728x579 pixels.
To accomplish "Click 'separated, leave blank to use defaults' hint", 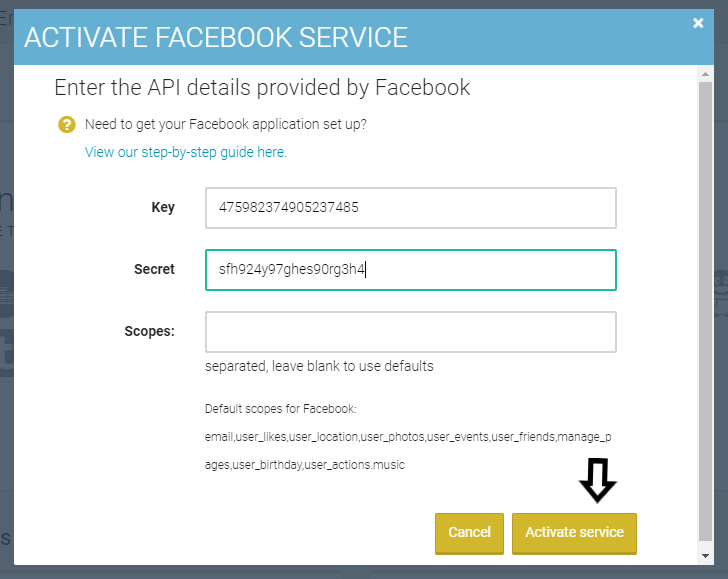I will [x=319, y=366].
